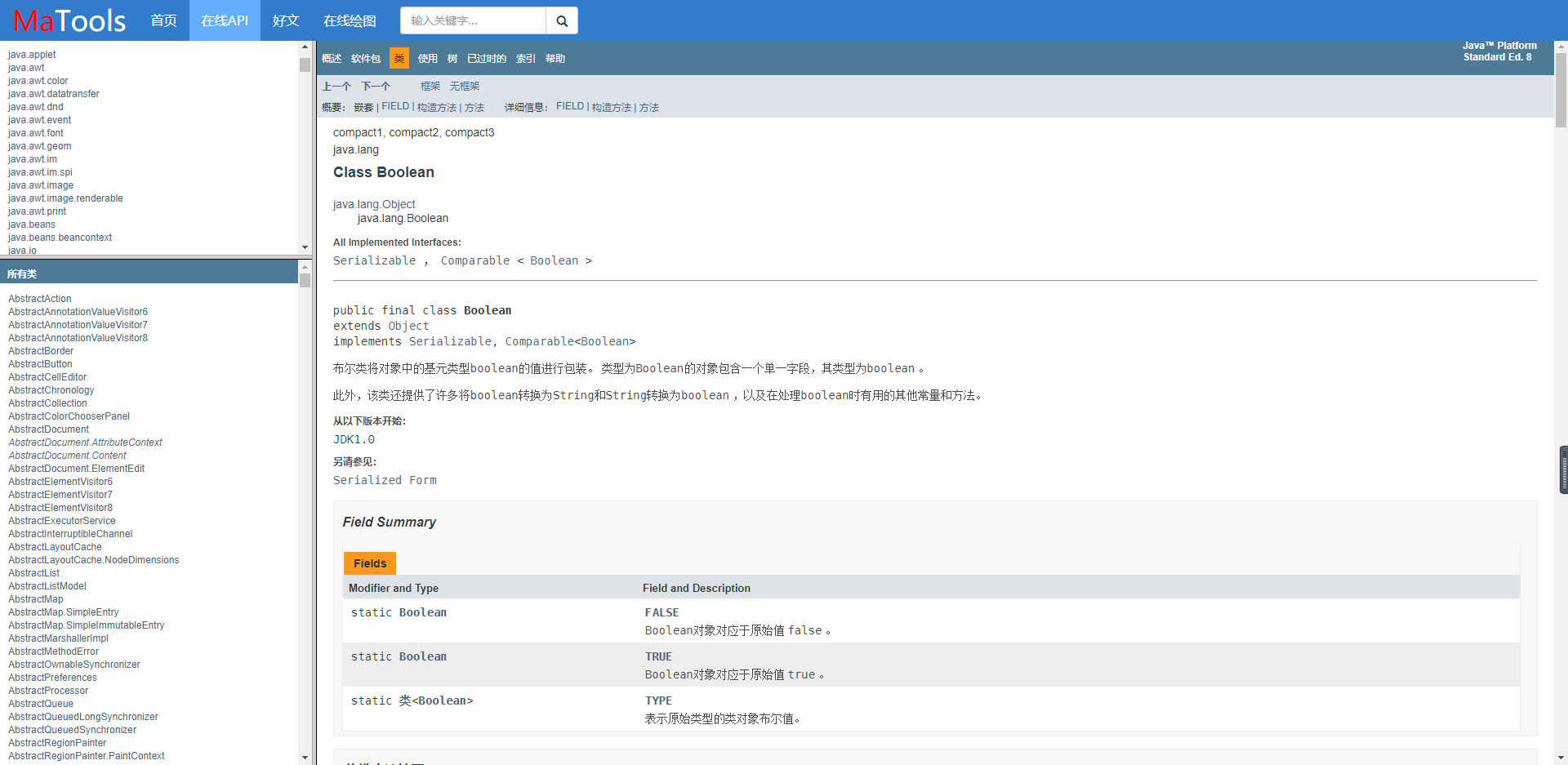This screenshot has height=765, width=1568.
Task: Click the 概要 FIELD summary link
Action: click(x=395, y=107)
